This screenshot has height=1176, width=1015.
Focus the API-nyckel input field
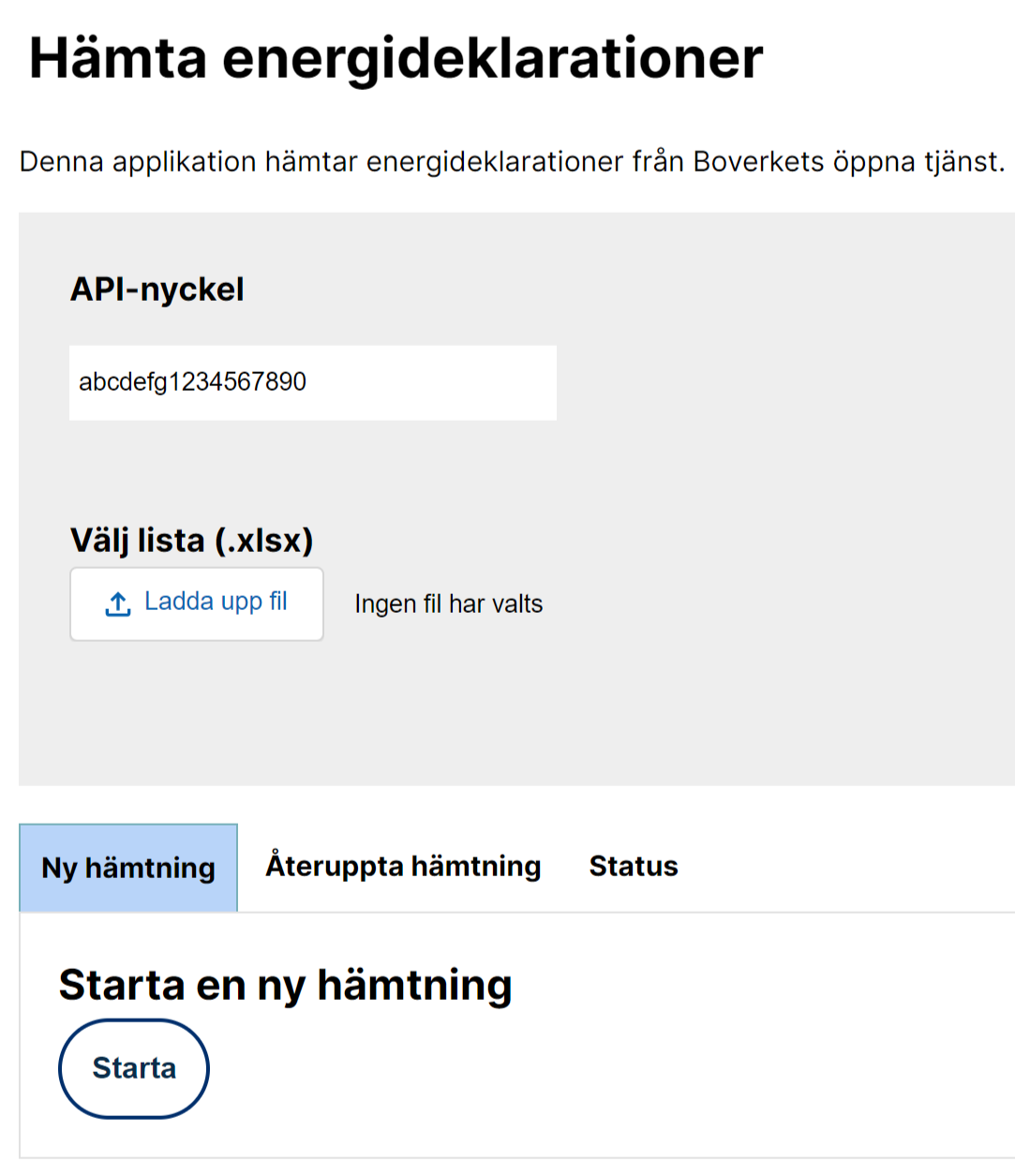point(313,382)
